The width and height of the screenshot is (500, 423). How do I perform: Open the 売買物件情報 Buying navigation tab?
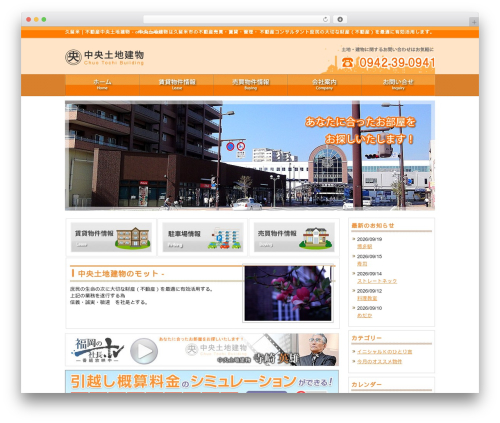[250, 85]
